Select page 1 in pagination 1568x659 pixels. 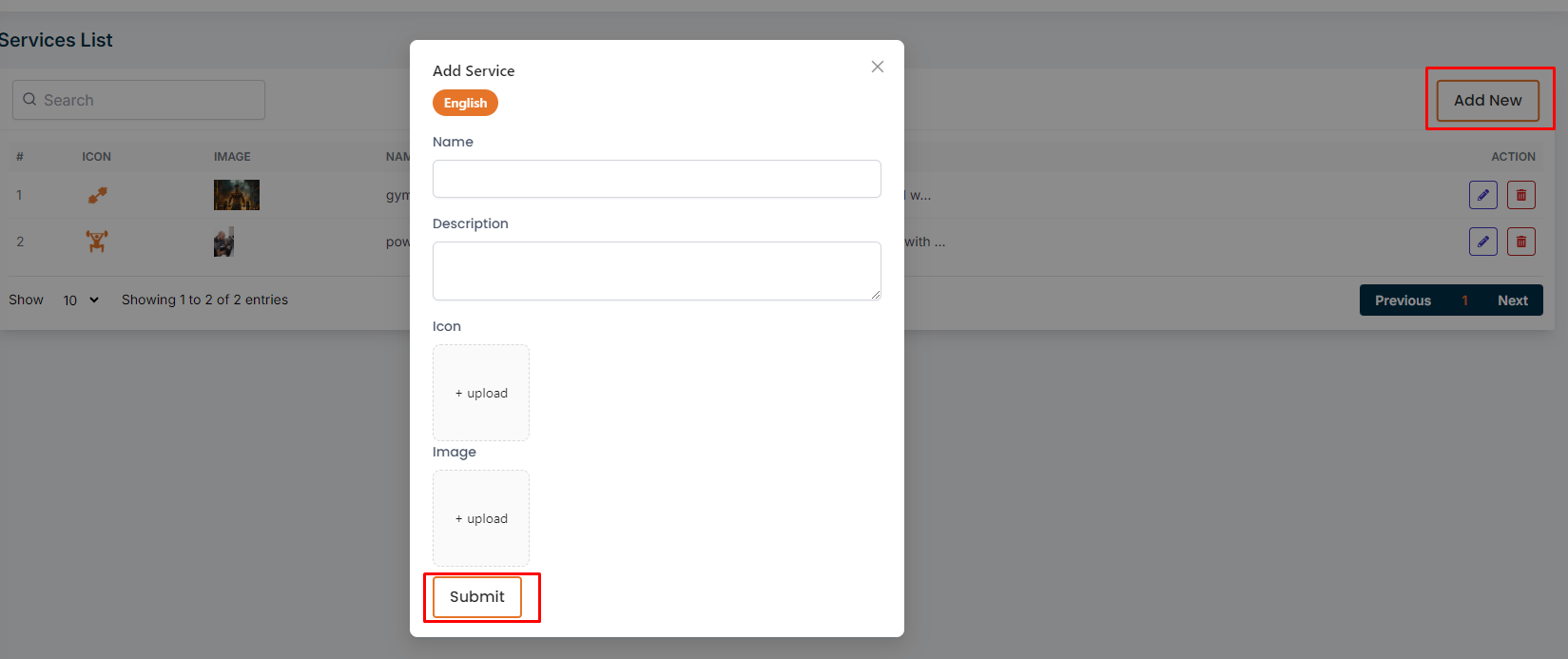(x=1464, y=300)
